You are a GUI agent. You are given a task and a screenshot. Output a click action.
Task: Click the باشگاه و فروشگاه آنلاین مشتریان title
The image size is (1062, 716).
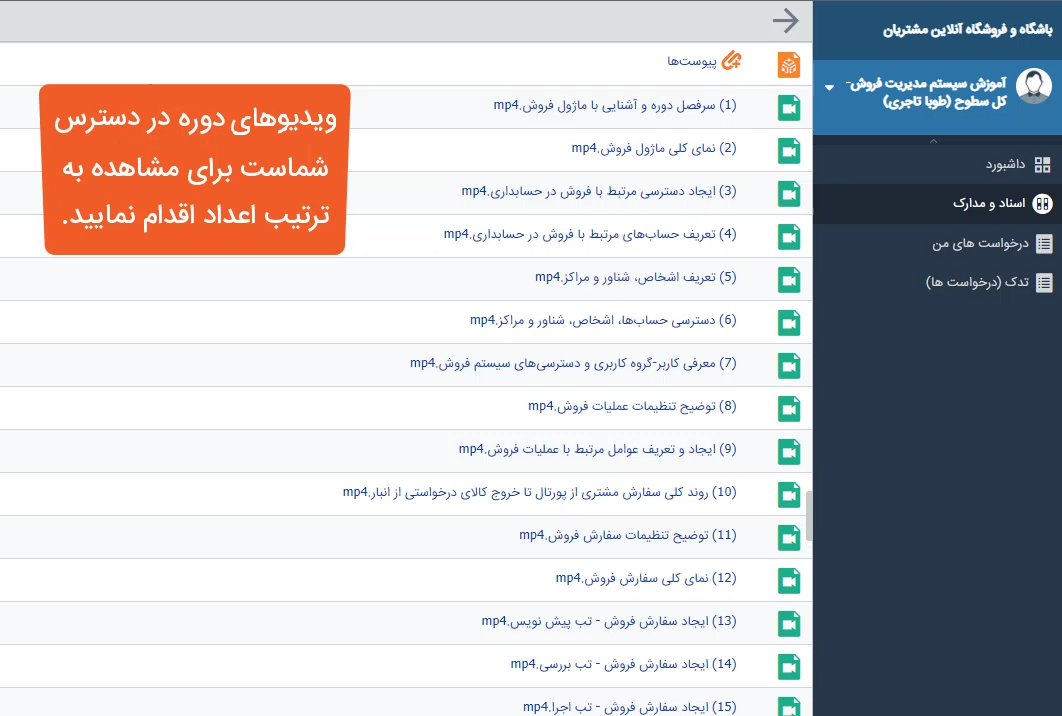(x=968, y=30)
